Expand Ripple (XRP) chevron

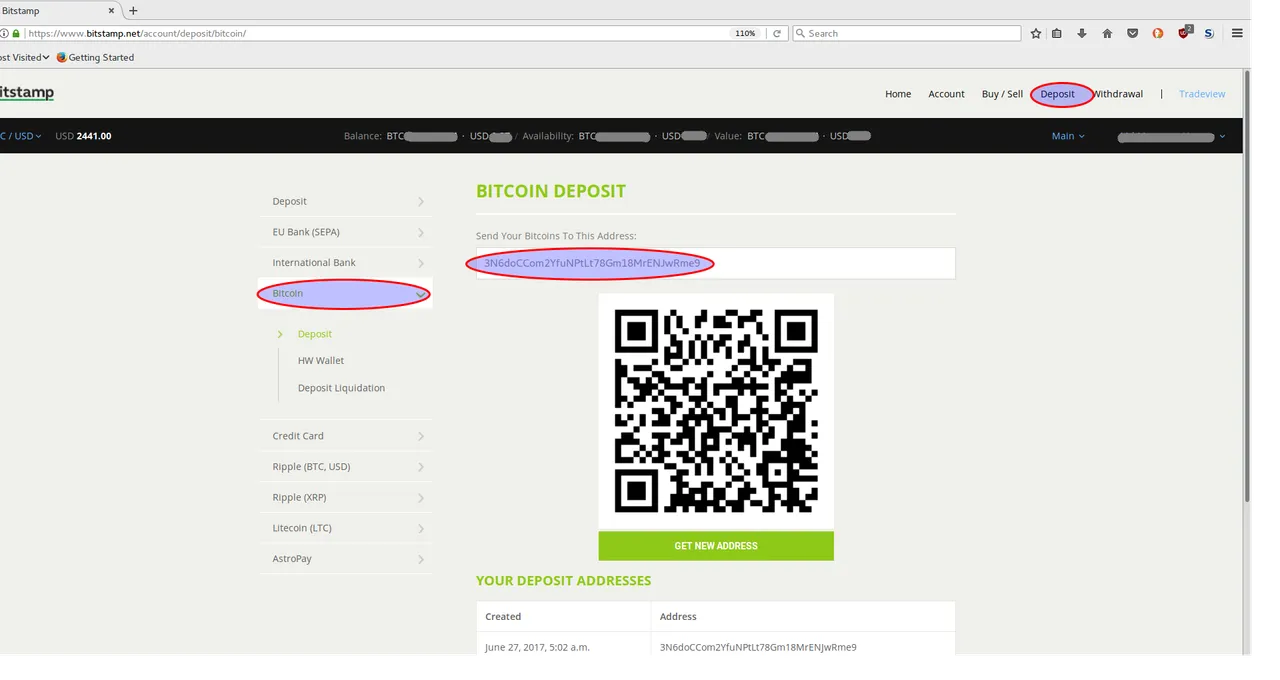point(421,498)
